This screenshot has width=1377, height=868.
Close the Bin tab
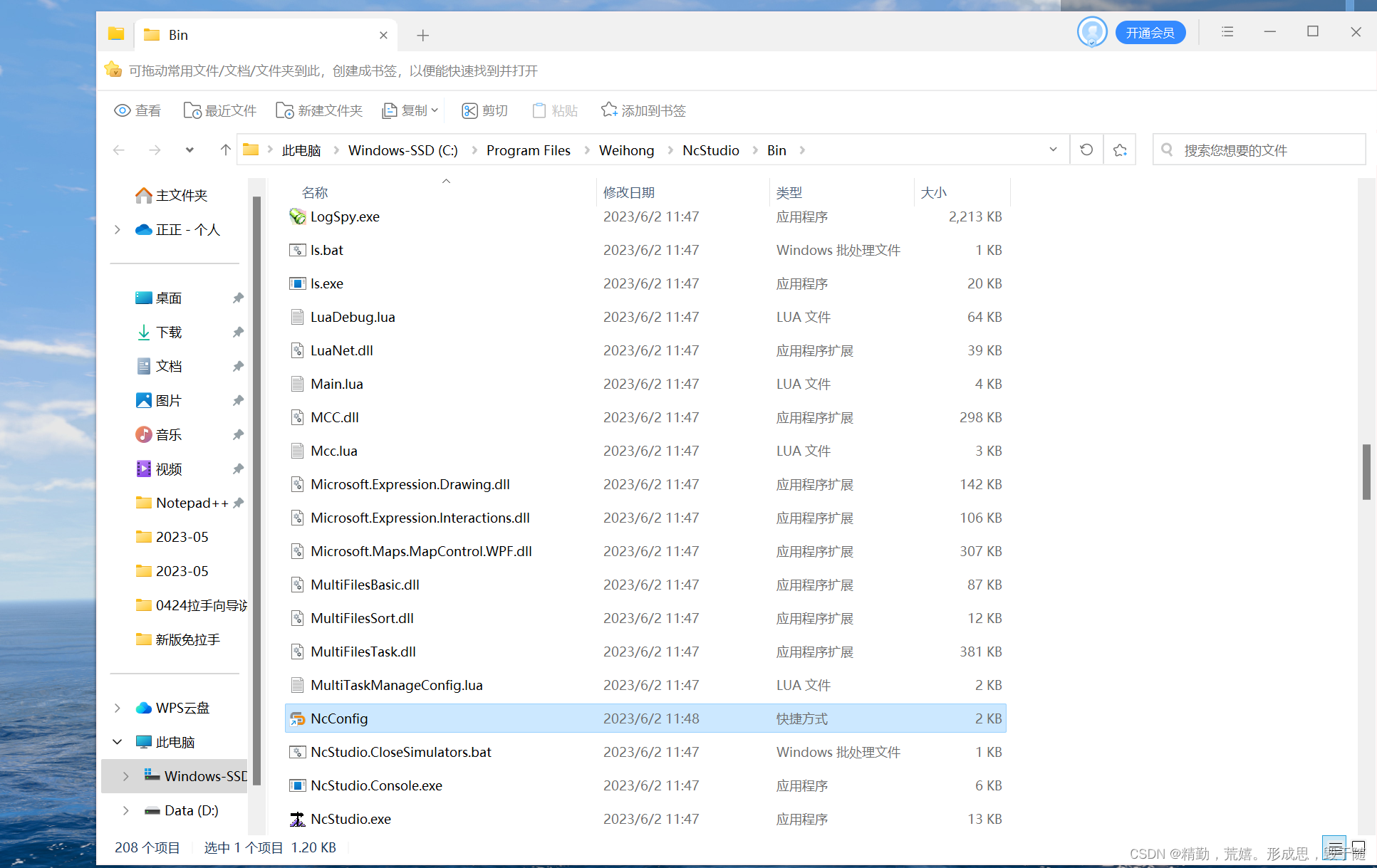[x=383, y=35]
